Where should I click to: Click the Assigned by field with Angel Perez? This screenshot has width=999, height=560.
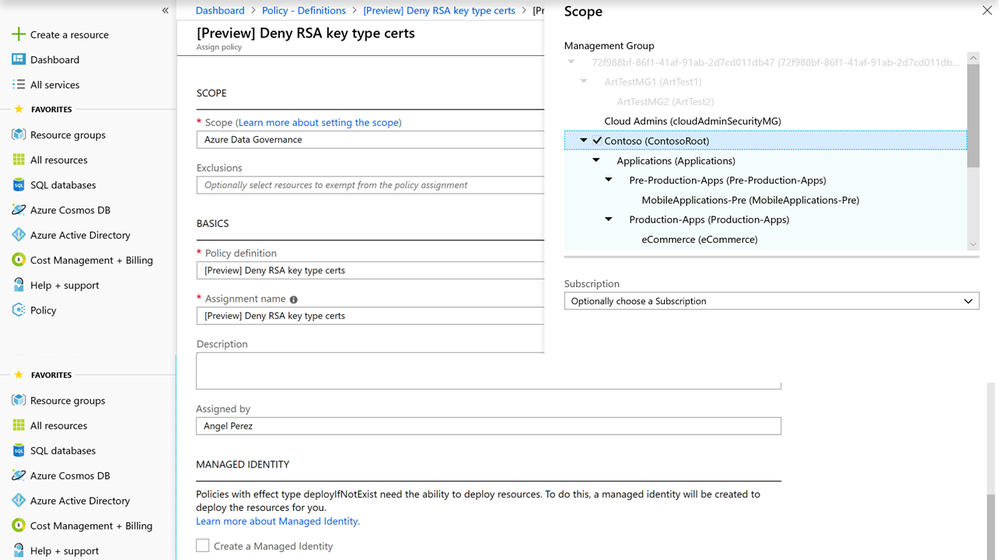coord(489,426)
